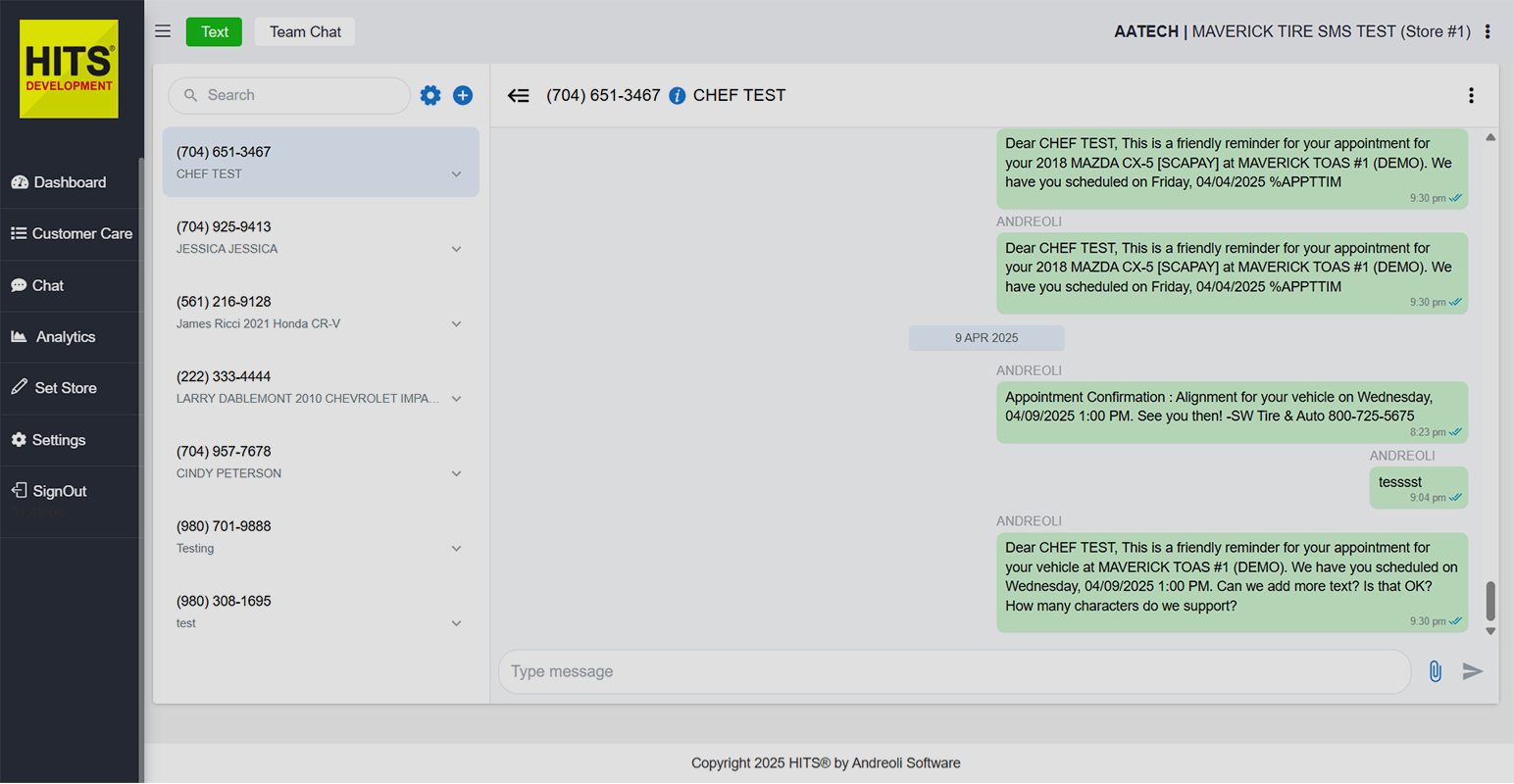Viewport: 1514px width, 784px height.
Task: Start new conversation with plus icon
Action: pos(463,95)
